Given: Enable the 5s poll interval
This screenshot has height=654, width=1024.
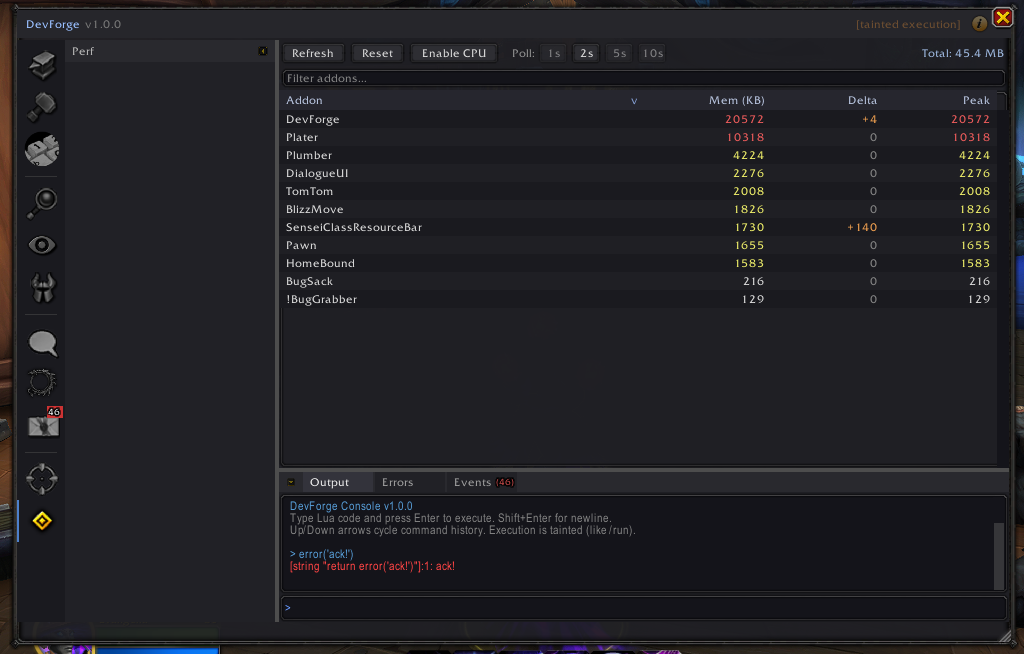Looking at the screenshot, I should (x=619, y=53).
